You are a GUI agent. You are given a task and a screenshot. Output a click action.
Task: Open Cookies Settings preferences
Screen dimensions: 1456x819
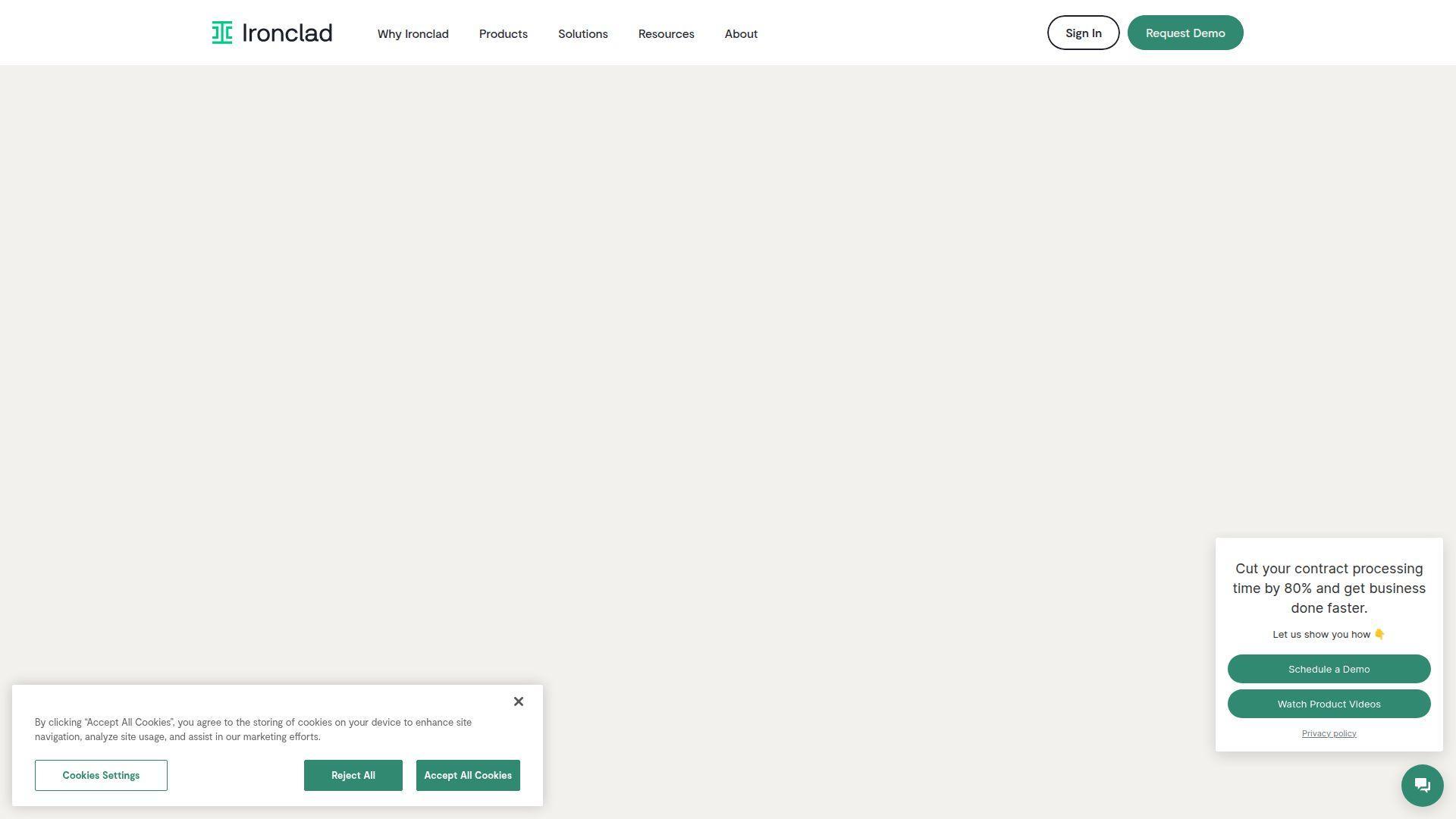(x=101, y=775)
